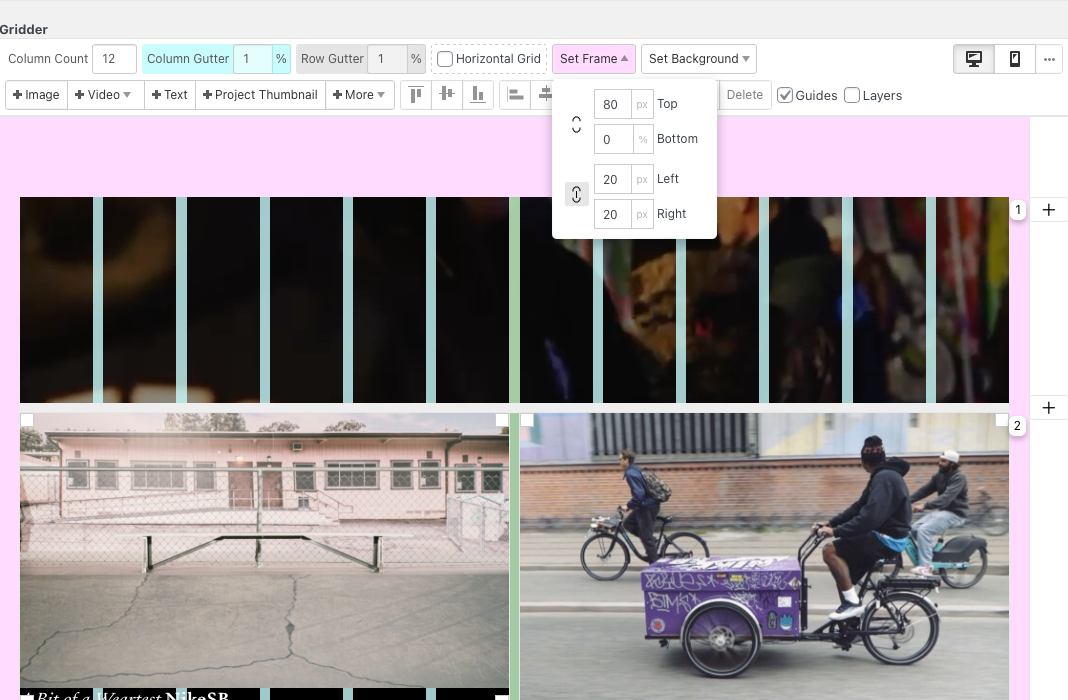Enable the Layers checkbox
This screenshot has width=1068, height=700.
click(852, 95)
